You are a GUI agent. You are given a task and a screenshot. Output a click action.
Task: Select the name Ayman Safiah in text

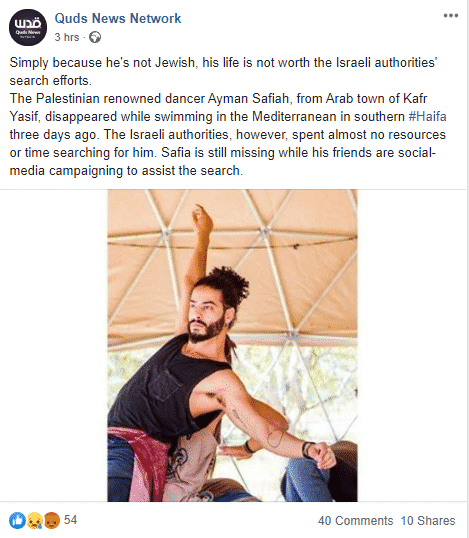tap(249, 99)
